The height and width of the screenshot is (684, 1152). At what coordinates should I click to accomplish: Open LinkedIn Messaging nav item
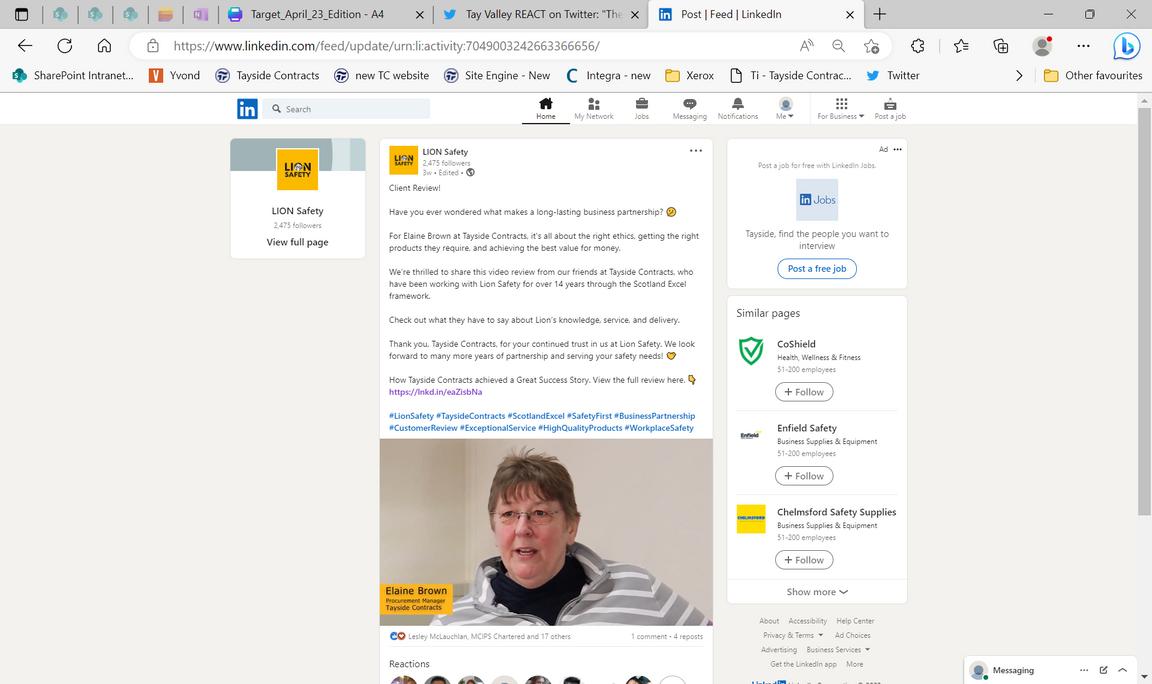tap(689, 109)
